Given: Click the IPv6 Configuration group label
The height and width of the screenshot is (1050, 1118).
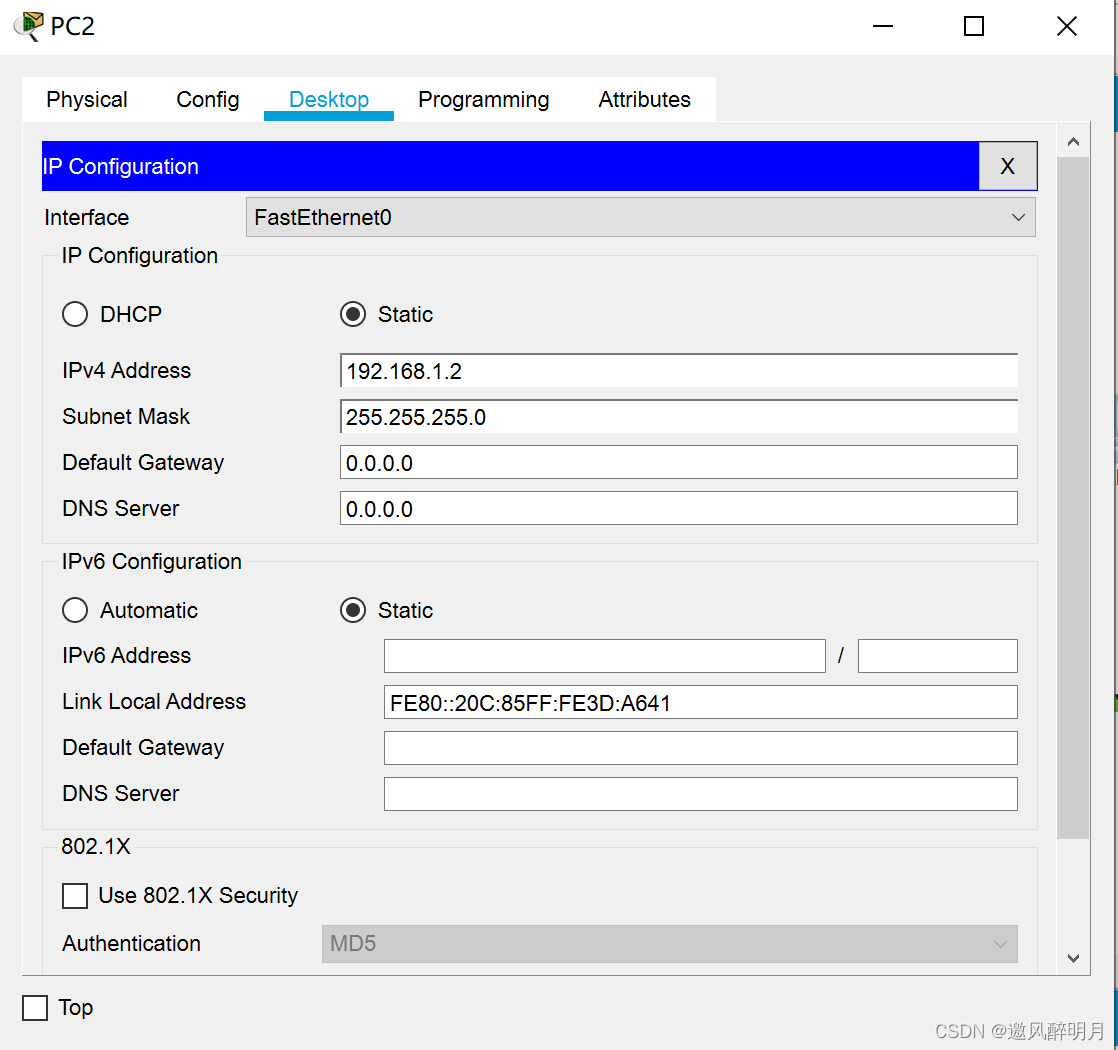Looking at the screenshot, I should 151,562.
